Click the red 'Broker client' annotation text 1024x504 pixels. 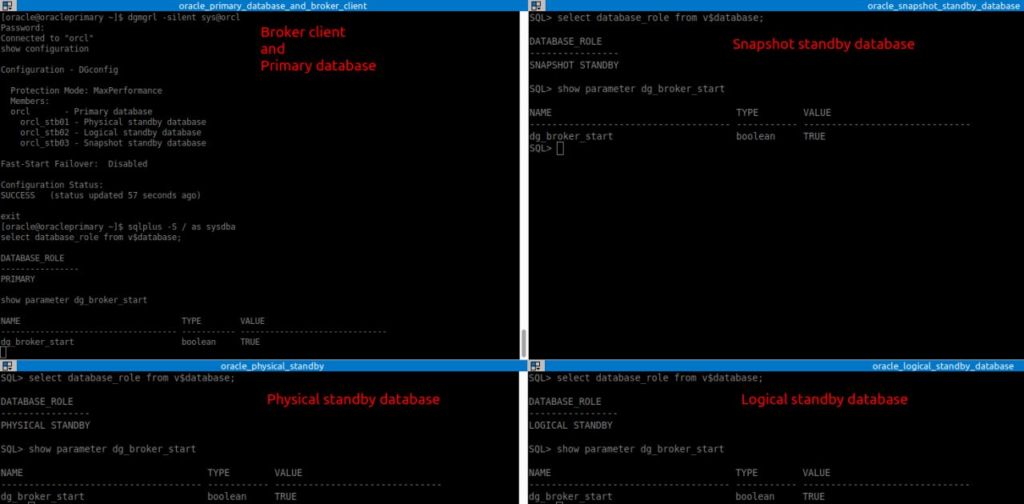point(303,32)
